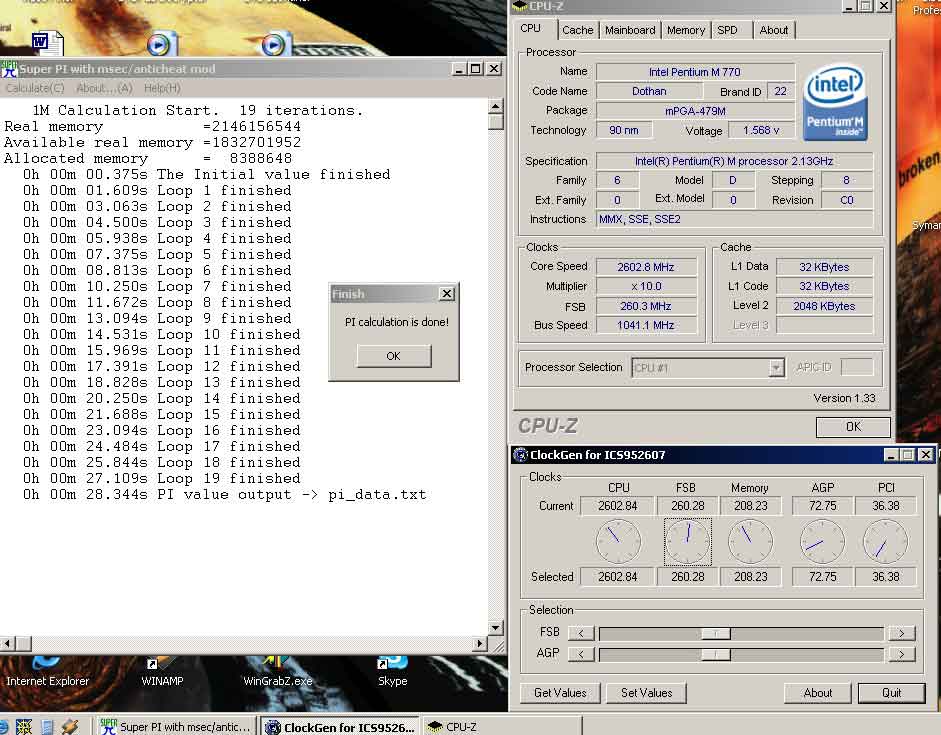Switch to the SPD tab
Image resolution: width=941 pixels, height=735 pixels.
click(727, 30)
